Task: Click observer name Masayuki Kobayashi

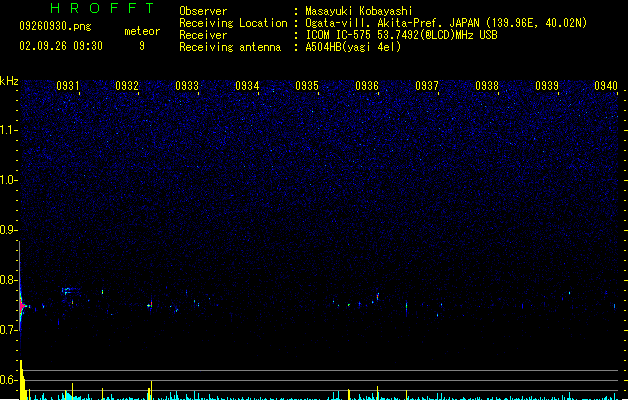Action: click(x=359, y=11)
